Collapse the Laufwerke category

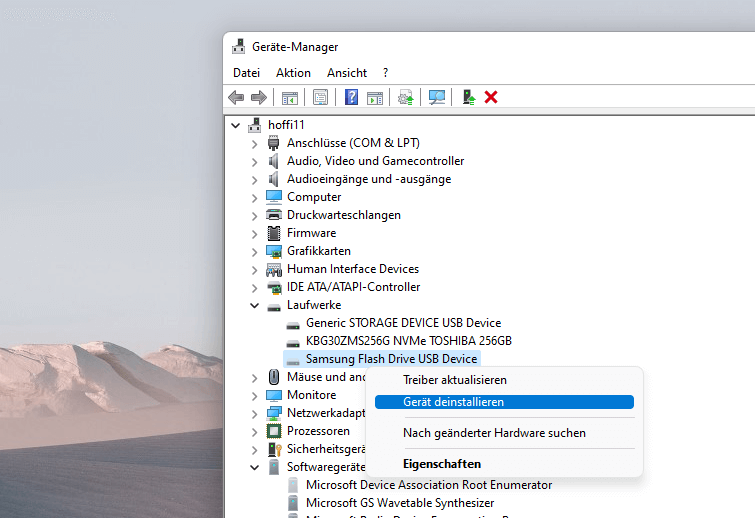coord(254,305)
